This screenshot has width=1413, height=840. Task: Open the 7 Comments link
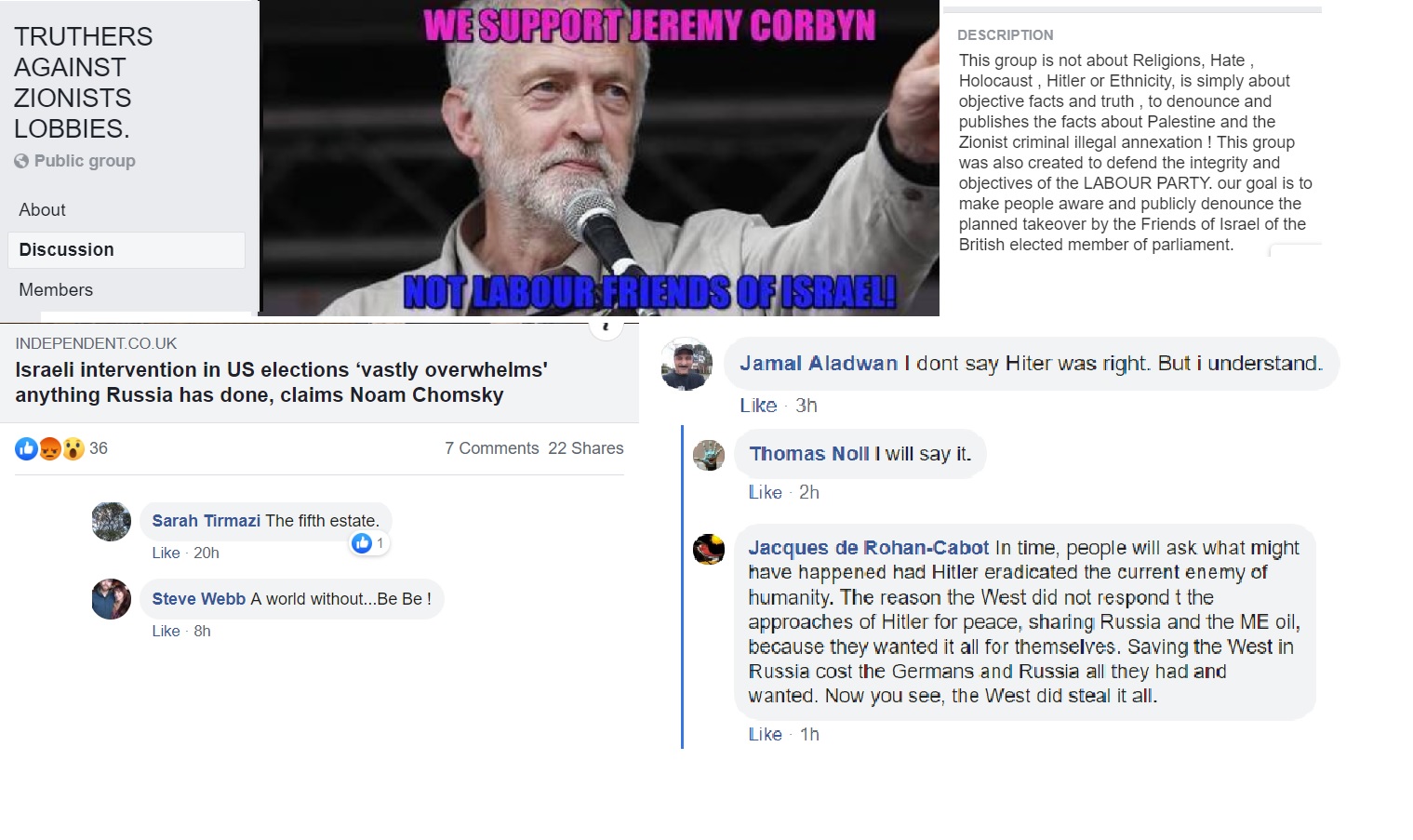coord(491,448)
